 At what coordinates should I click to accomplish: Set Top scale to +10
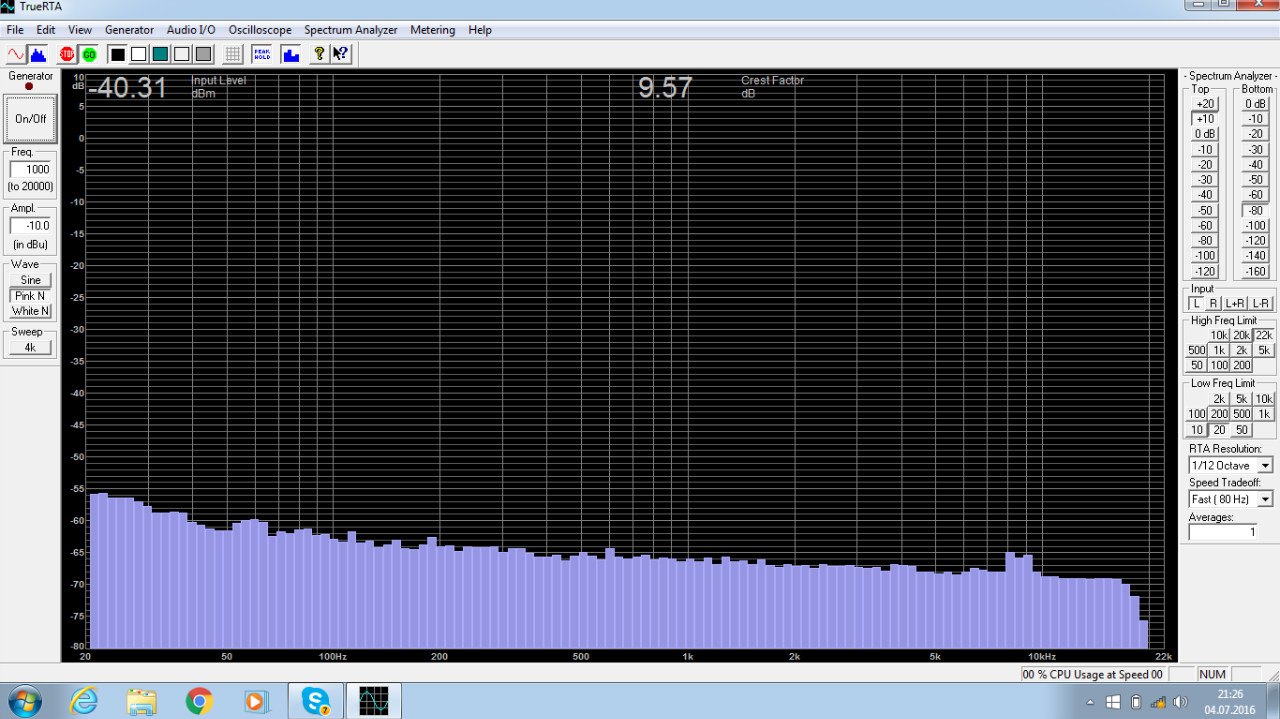[1205, 119]
